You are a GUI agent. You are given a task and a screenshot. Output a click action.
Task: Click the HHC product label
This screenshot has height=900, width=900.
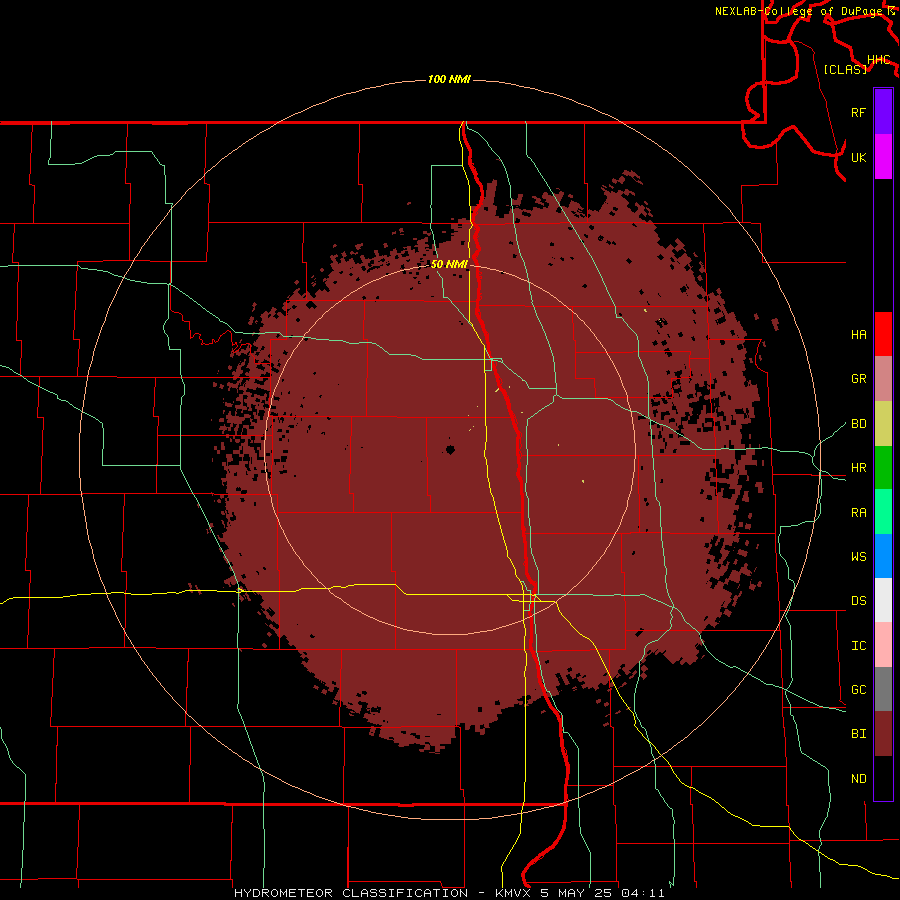click(x=879, y=60)
